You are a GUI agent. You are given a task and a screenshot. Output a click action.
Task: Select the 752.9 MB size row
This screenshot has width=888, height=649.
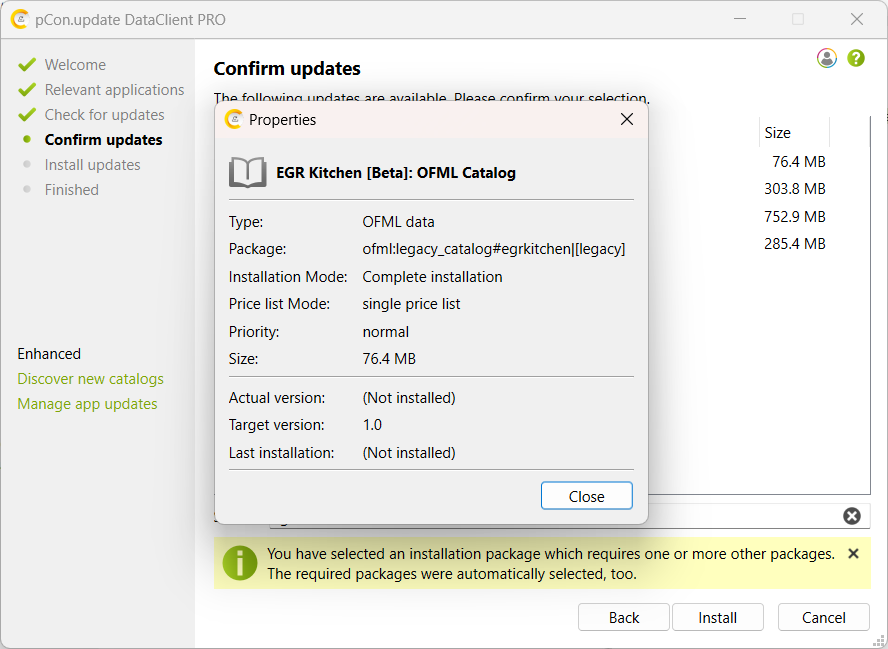[x=795, y=217]
